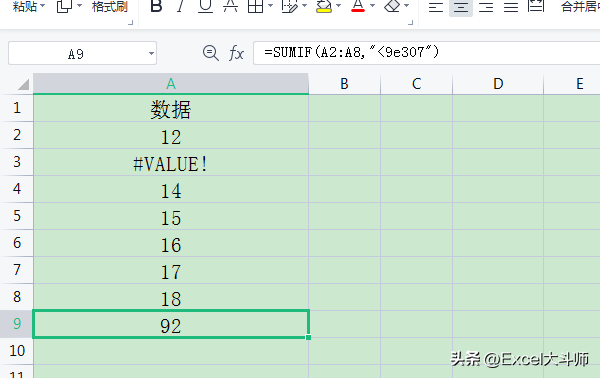
Task: Open the draw border dropdown arrow
Action: (305, 6)
